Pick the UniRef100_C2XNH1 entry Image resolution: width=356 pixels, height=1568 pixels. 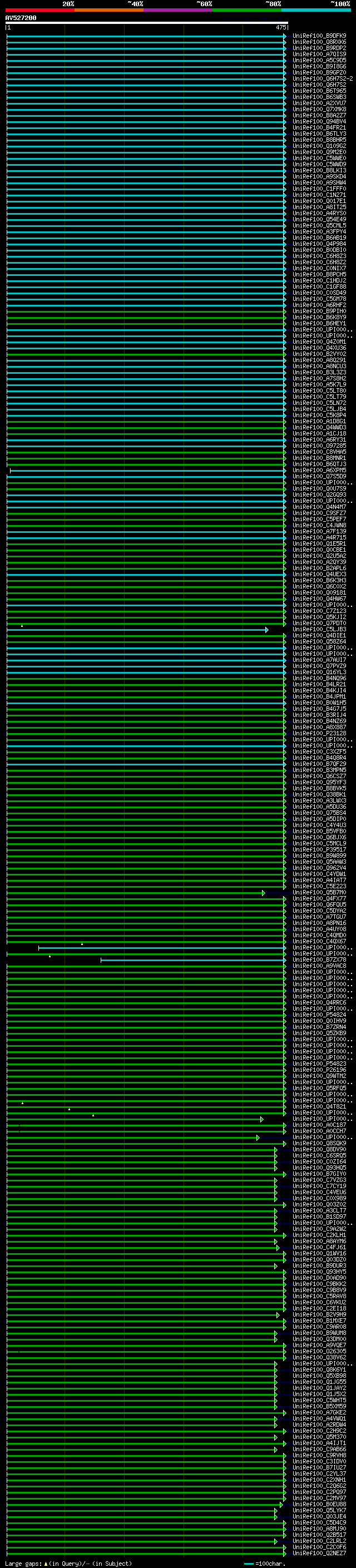319,1480
